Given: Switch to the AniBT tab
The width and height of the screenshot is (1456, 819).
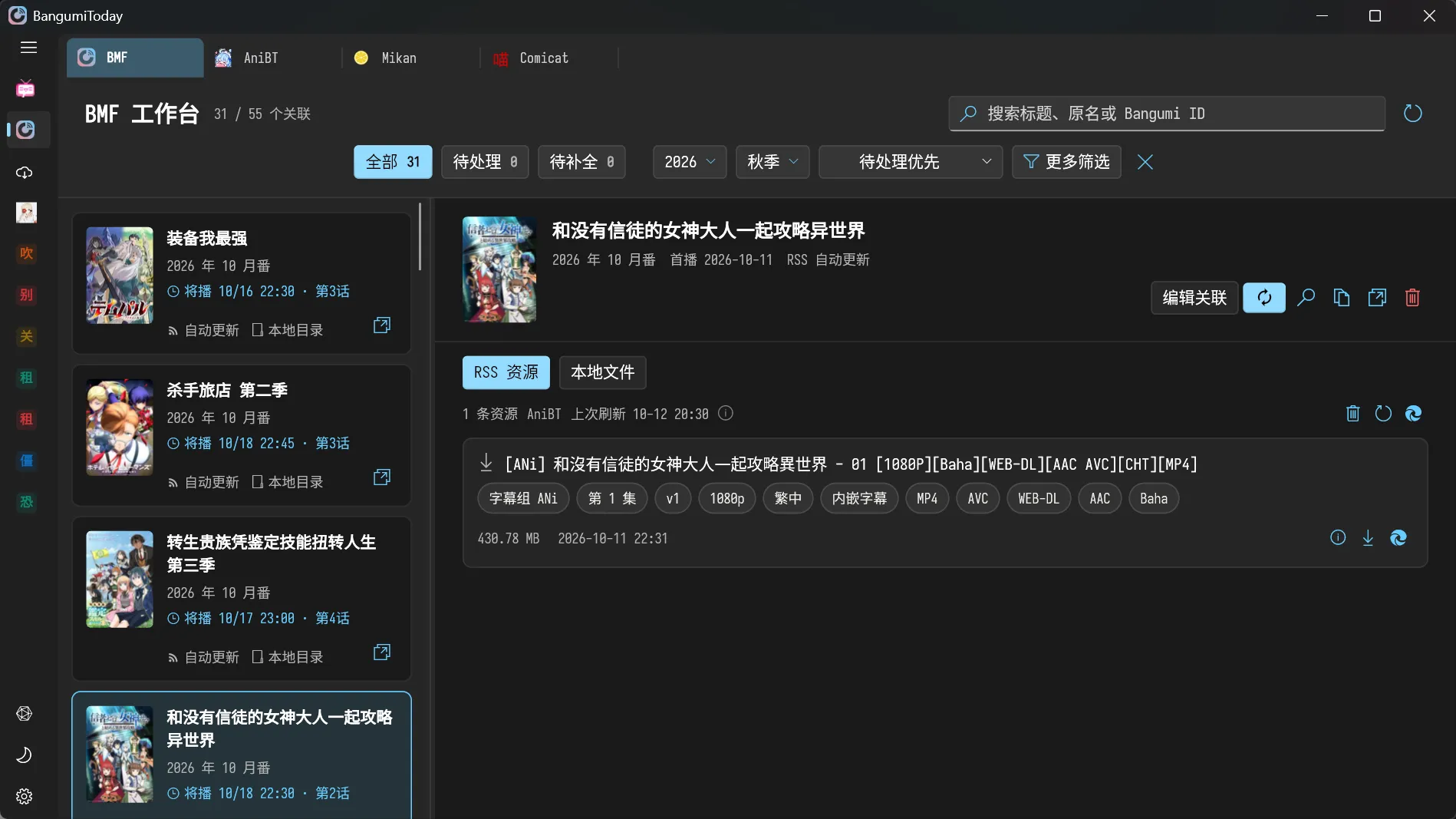Looking at the screenshot, I should [272, 58].
